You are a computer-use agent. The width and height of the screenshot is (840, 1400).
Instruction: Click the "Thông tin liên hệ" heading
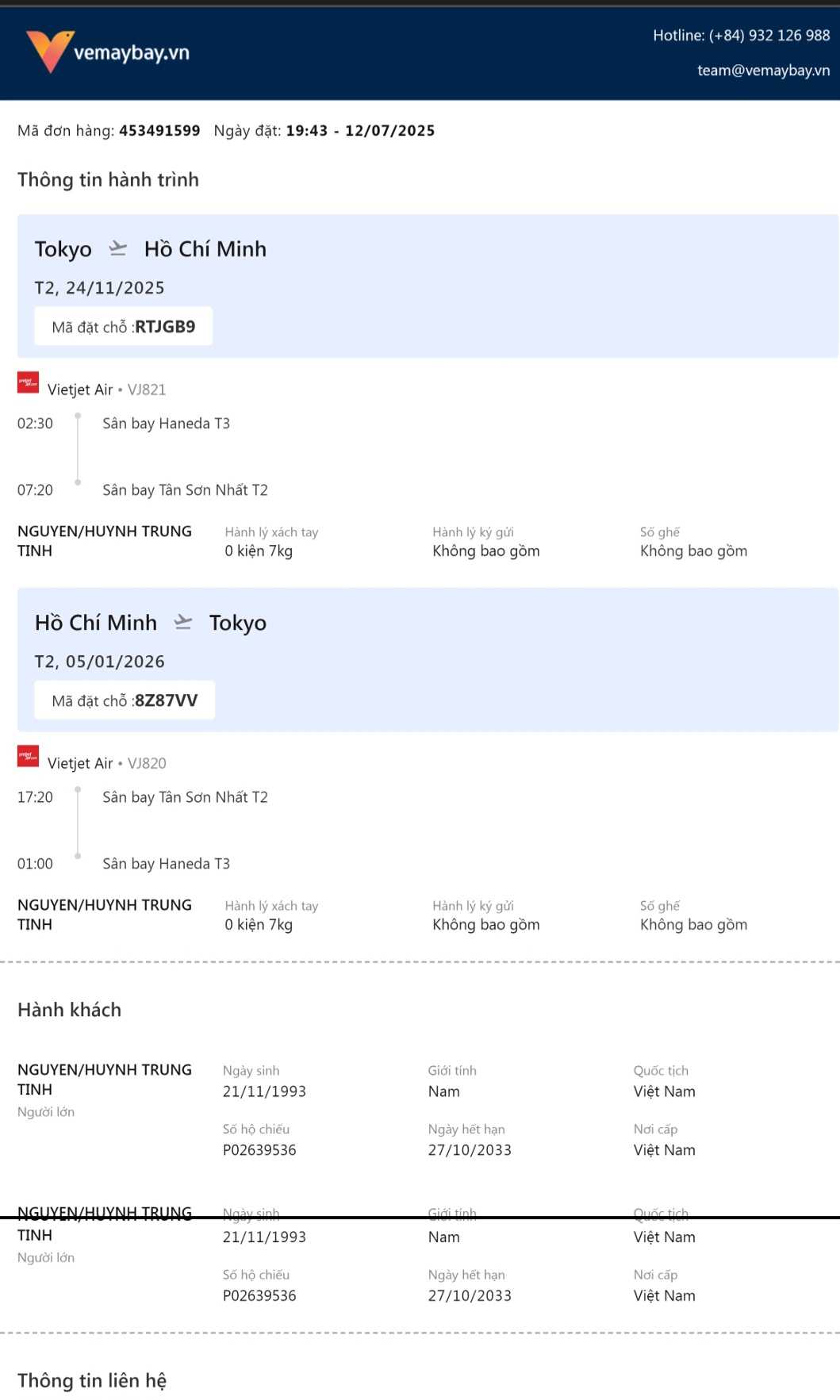92,1381
